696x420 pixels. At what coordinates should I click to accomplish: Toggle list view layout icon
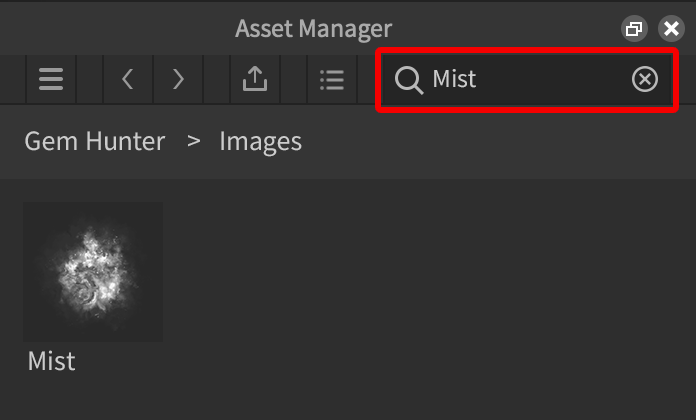(331, 79)
